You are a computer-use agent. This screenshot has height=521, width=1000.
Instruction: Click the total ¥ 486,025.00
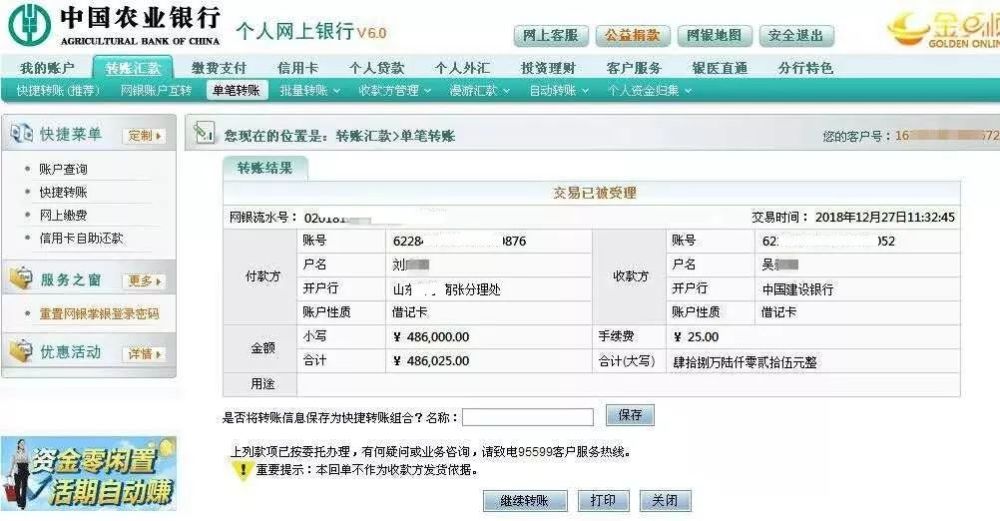(431, 361)
